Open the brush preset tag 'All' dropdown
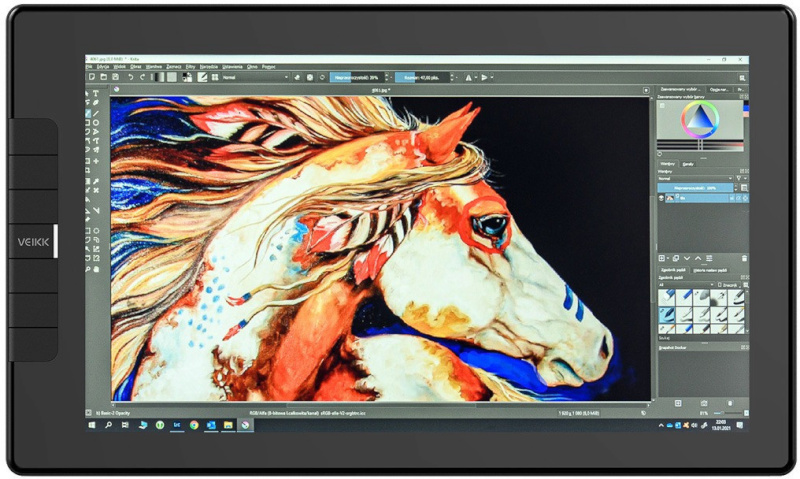The height and width of the screenshot is (479, 800). point(686,285)
